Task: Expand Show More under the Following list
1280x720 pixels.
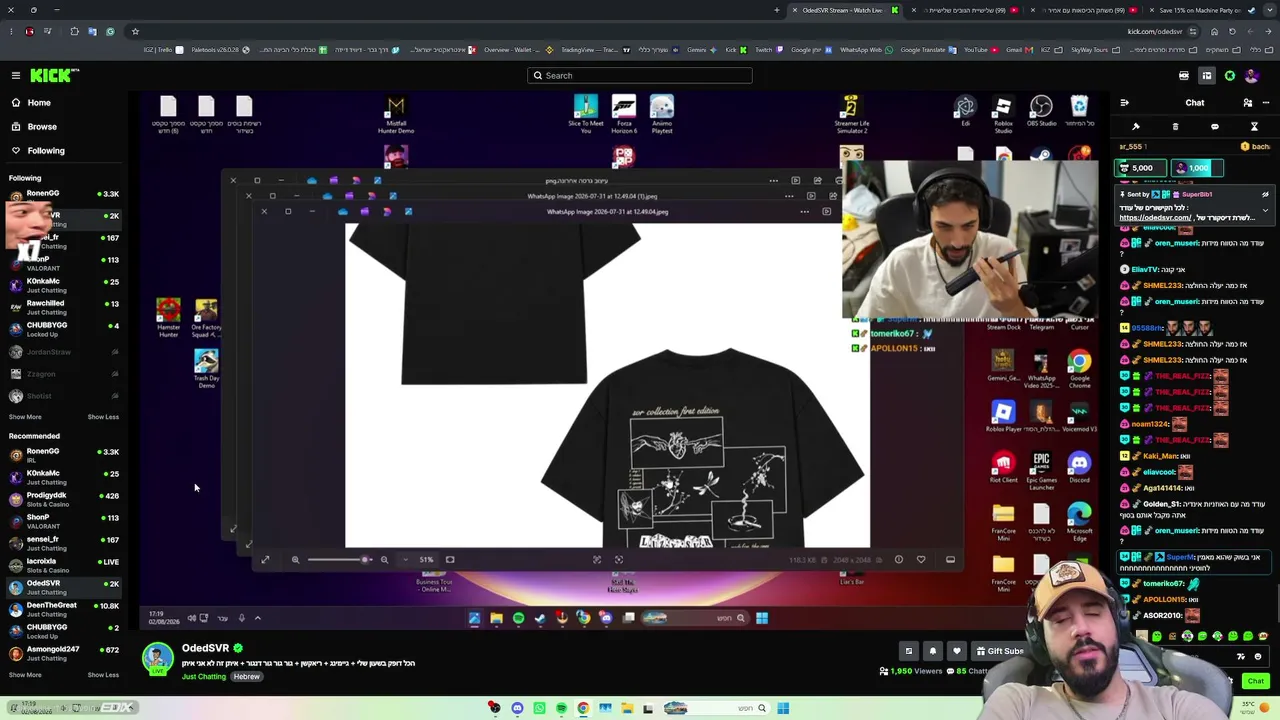Action: [25, 417]
